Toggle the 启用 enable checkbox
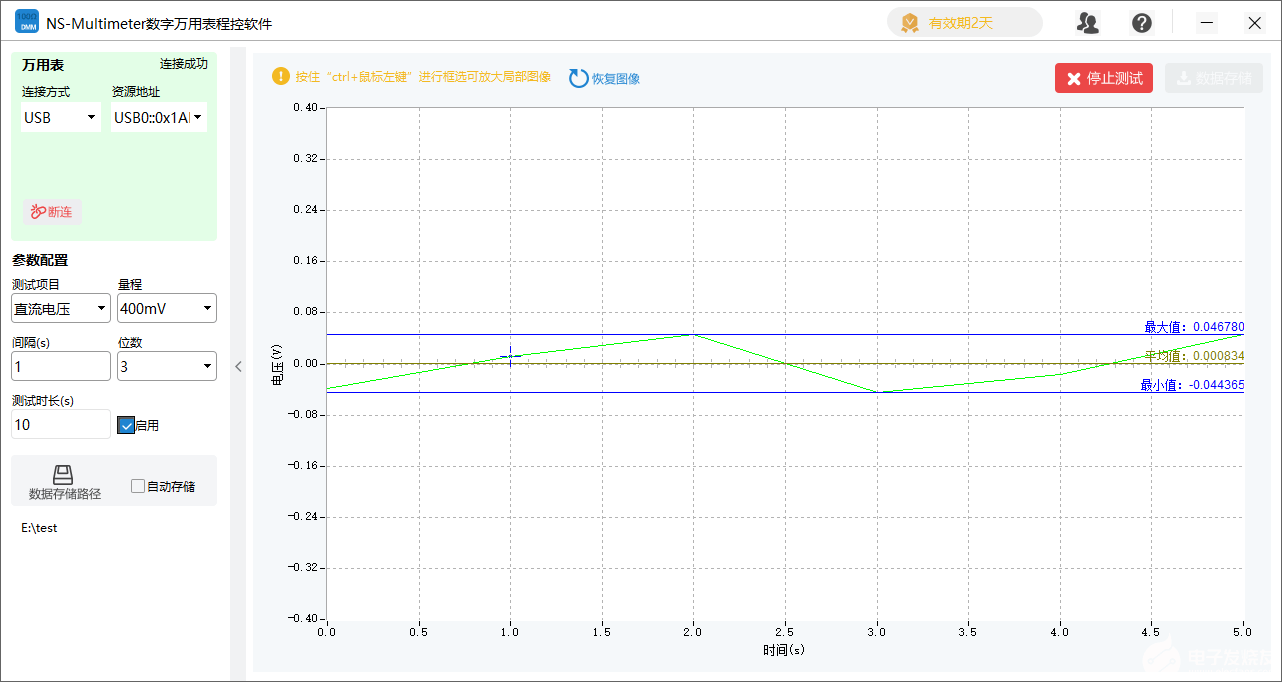This screenshot has height=682, width=1282. [x=126, y=425]
